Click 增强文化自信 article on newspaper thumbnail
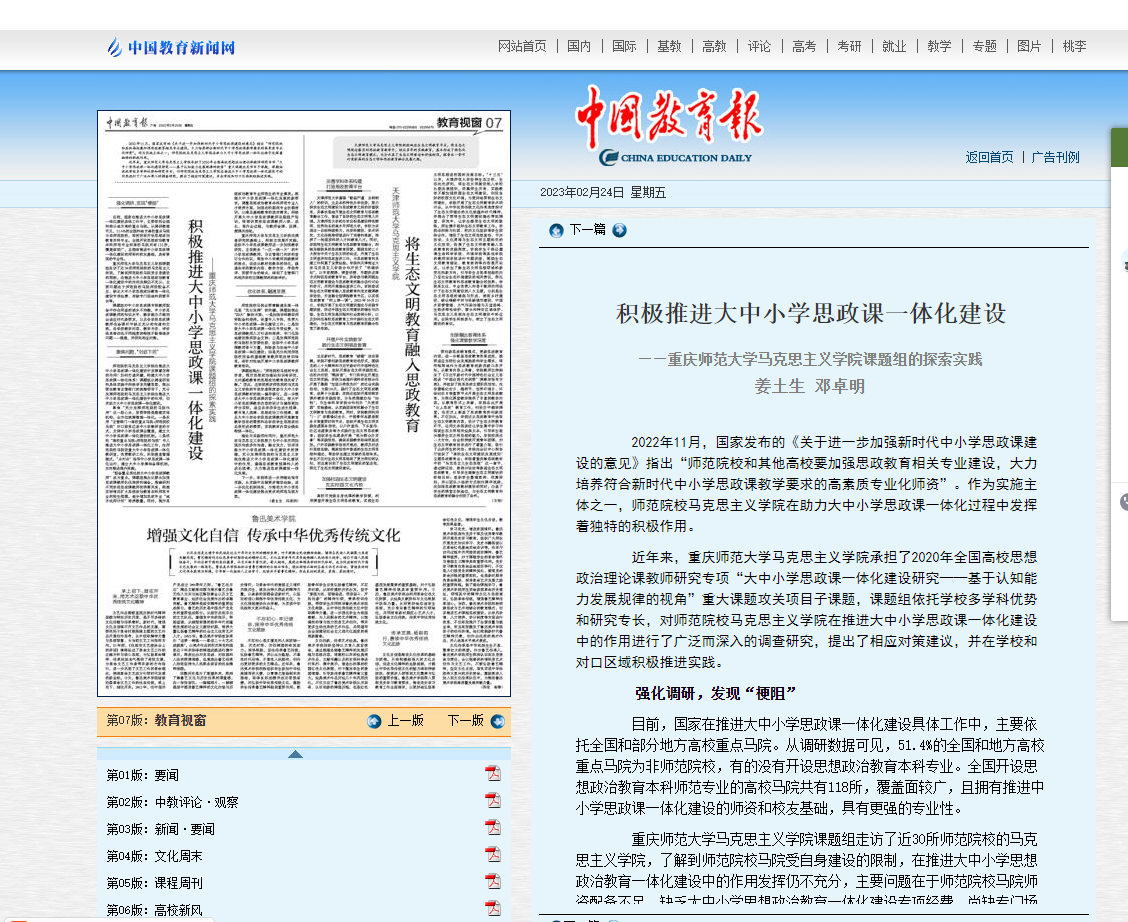This screenshot has width=1128, height=922. (x=272, y=534)
